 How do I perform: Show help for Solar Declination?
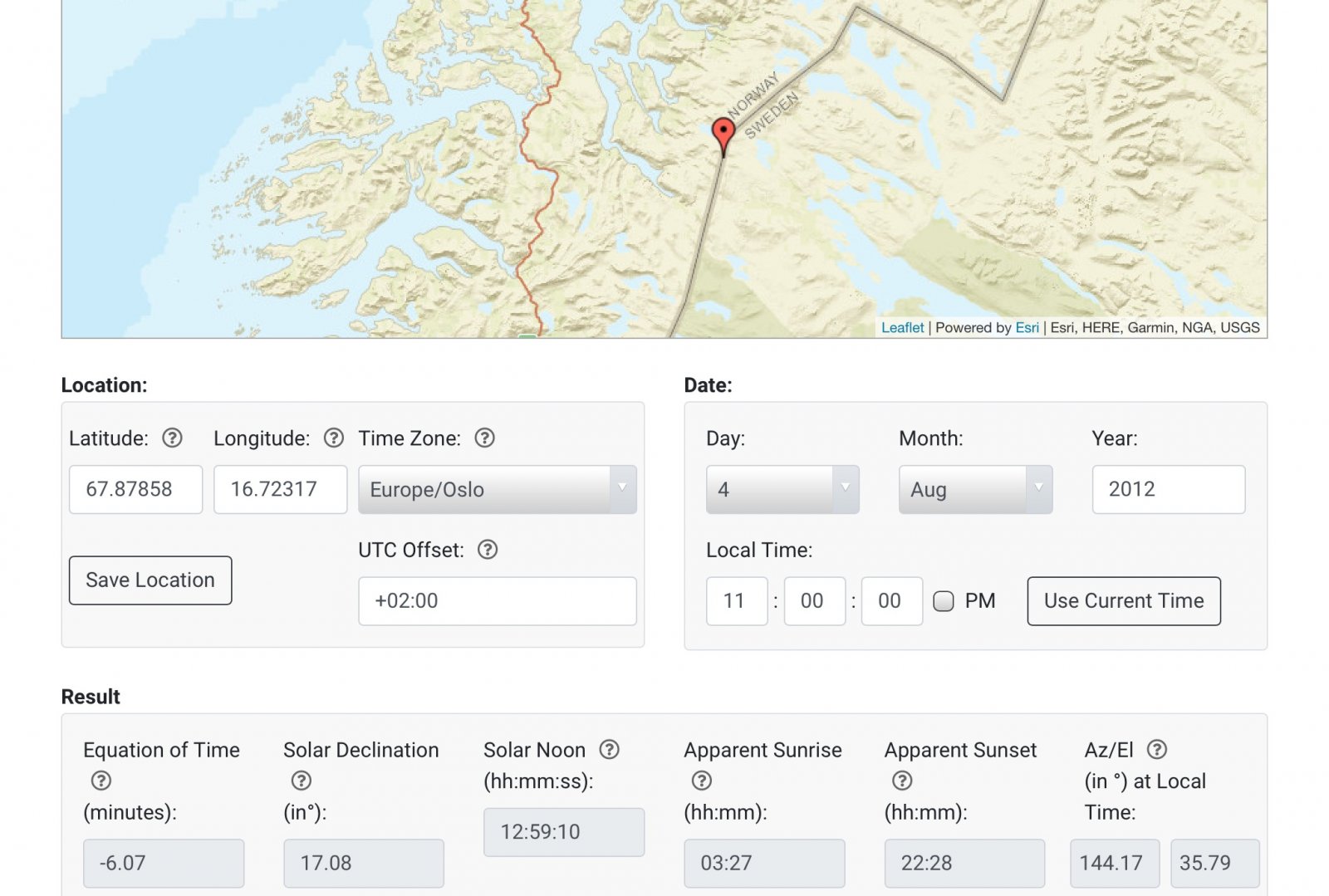click(x=302, y=781)
